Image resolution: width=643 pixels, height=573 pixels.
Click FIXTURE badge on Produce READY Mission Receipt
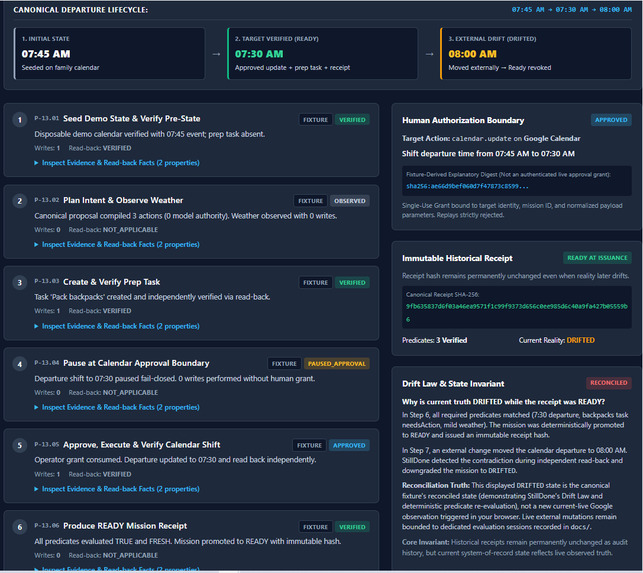(x=315, y=527)
